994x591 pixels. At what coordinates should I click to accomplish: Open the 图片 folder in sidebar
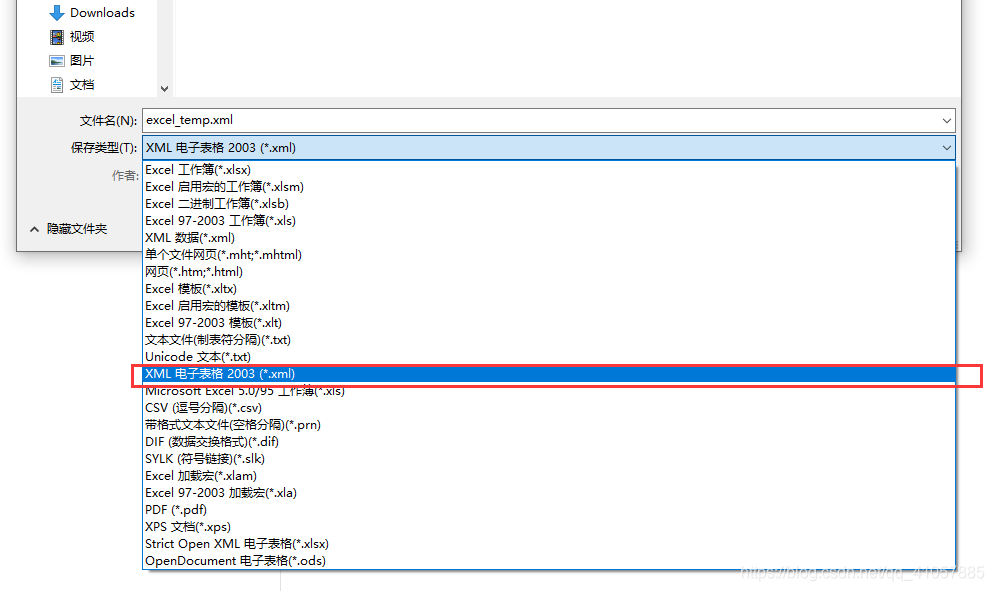coord(82,61)
